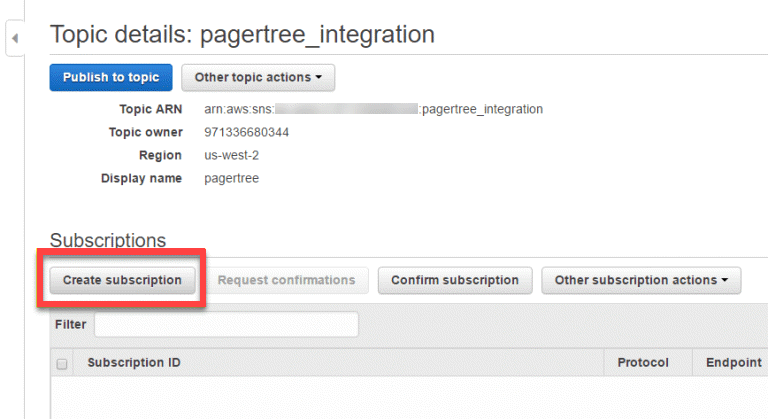This screenshot has width=768, height=419.
Task: Click the Create subscription button
Action: tap(122, 281)
